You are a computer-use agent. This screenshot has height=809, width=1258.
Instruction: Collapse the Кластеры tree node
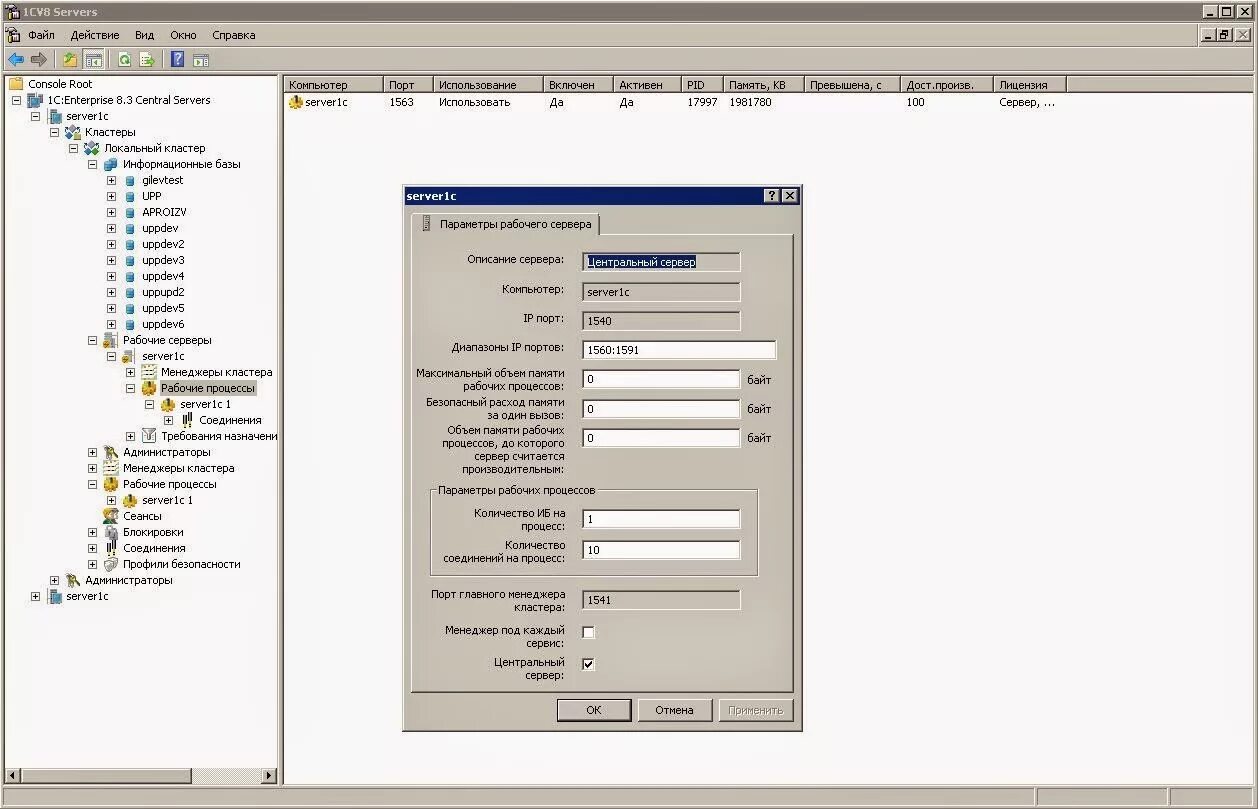[54, 132]
